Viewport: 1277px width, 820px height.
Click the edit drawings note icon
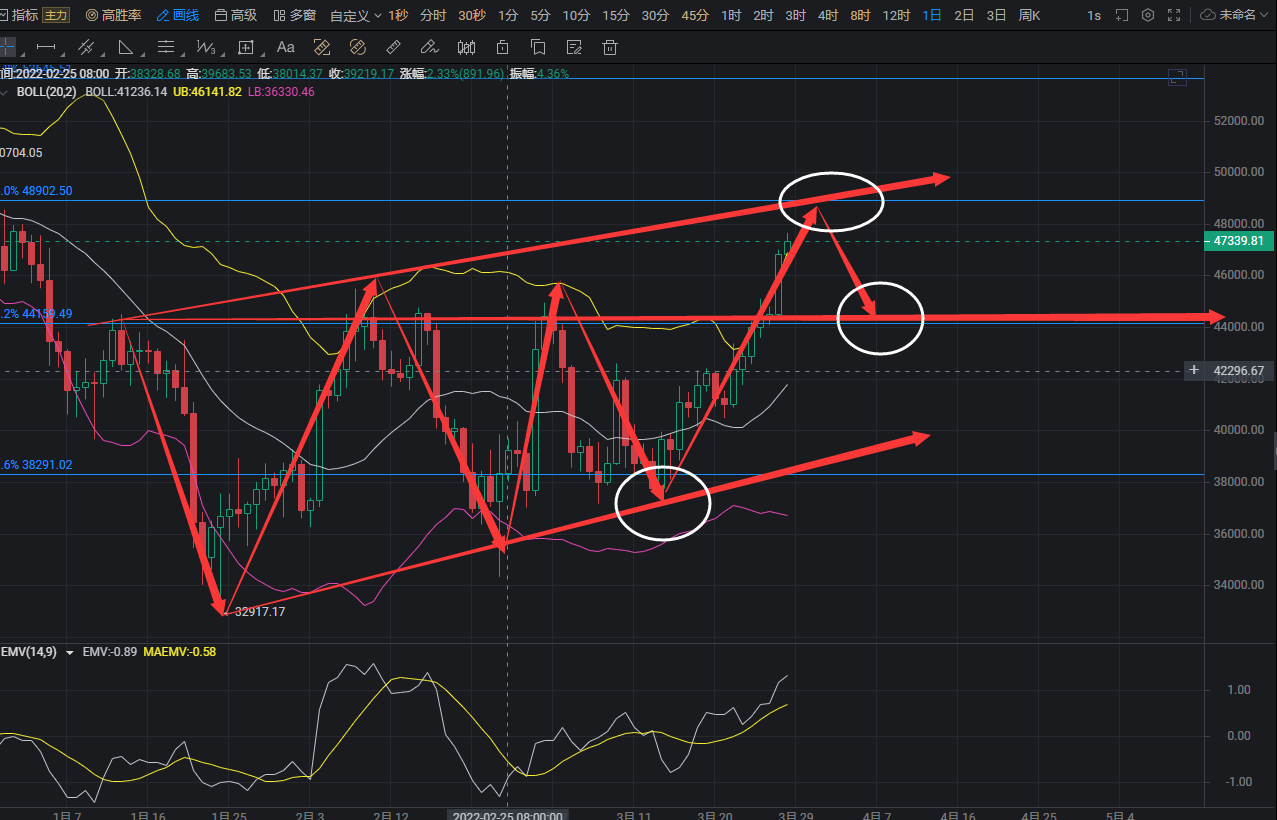(574, 47)
